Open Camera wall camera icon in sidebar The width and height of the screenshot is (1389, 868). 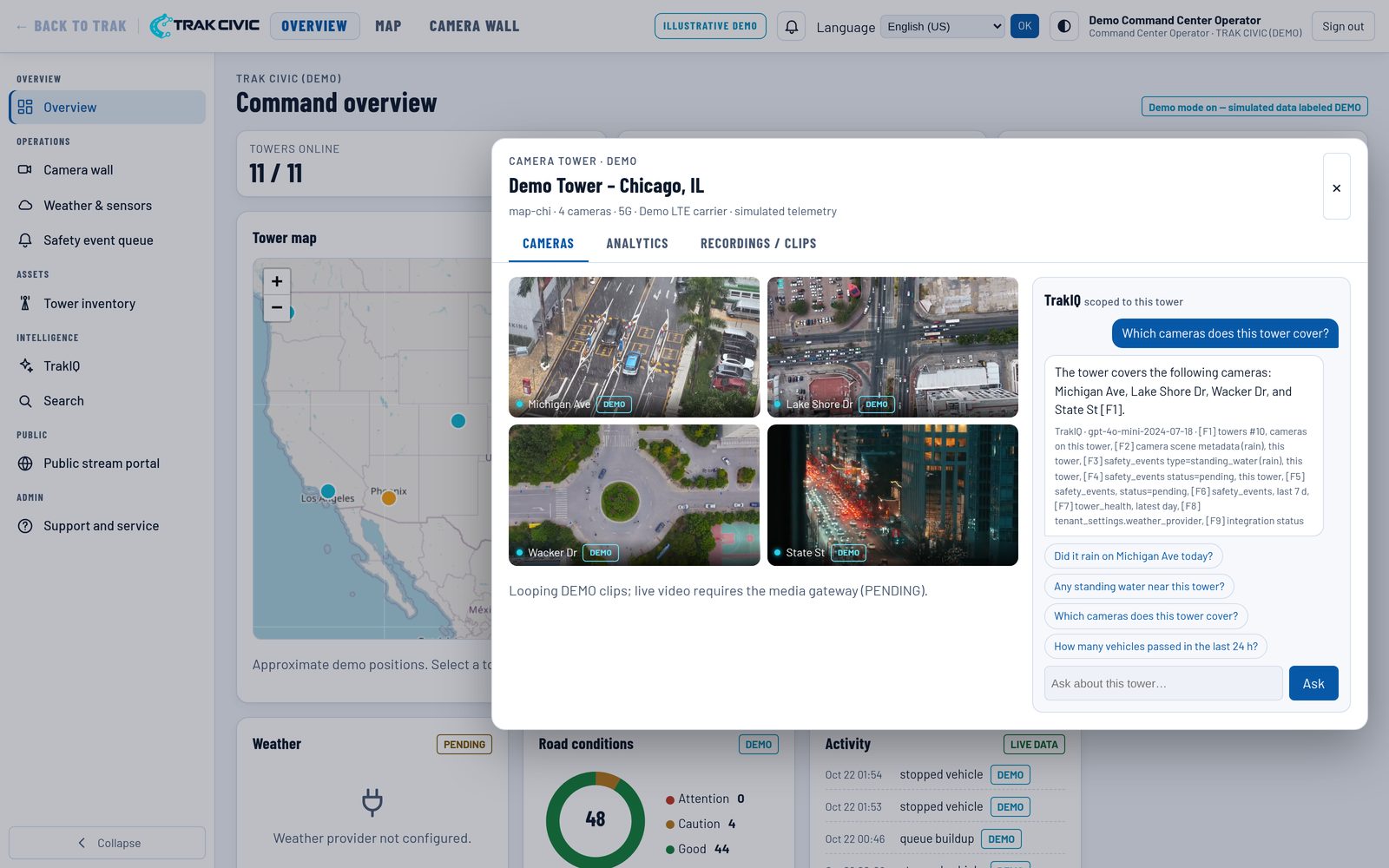point(25,170)
